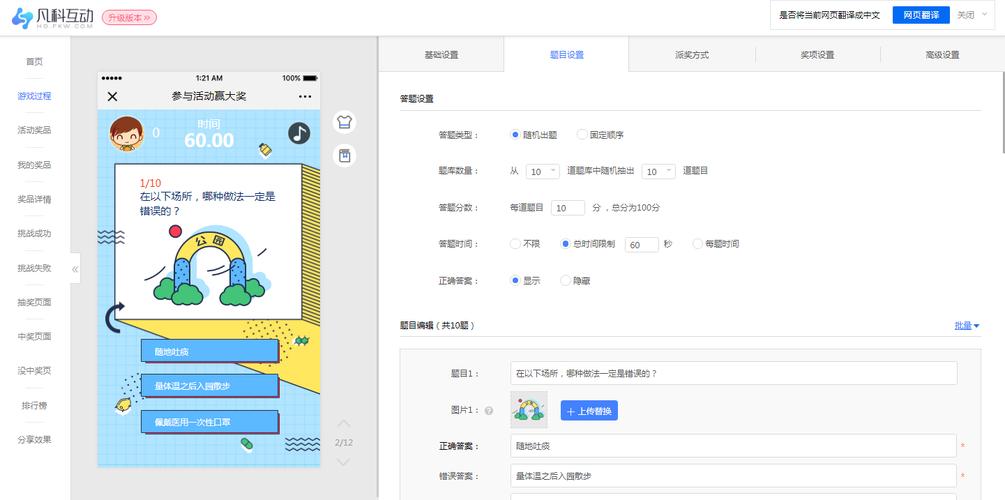Expand the 批量 dropdown menu
Screen dimensions: 1005x500
click(966, 325)
